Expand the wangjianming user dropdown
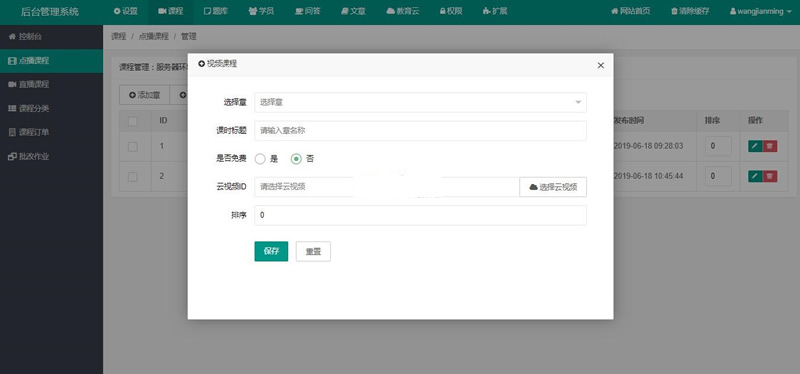The height and width of the screenshot is (374, 800). (x=760, y=11)
